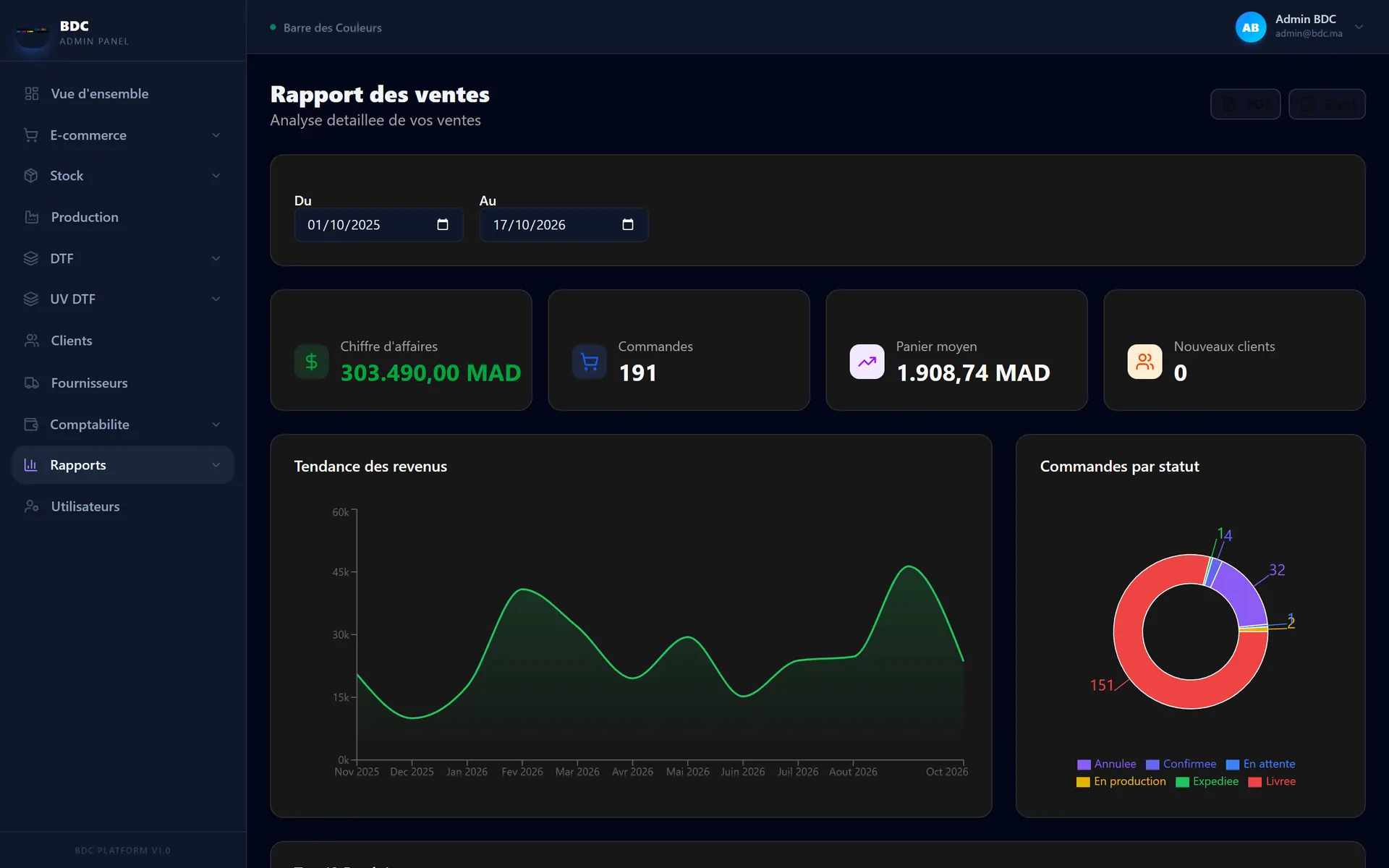1389x868 pixels.
Task: Click the Fournisseurs truck icon
Action: [31, 383]
